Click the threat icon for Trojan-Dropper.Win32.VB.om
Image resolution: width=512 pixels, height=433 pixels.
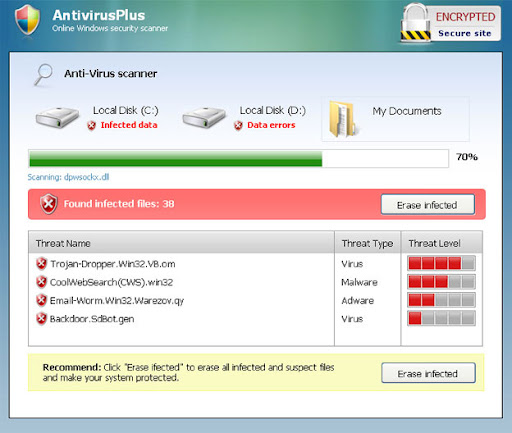point(41,264)
